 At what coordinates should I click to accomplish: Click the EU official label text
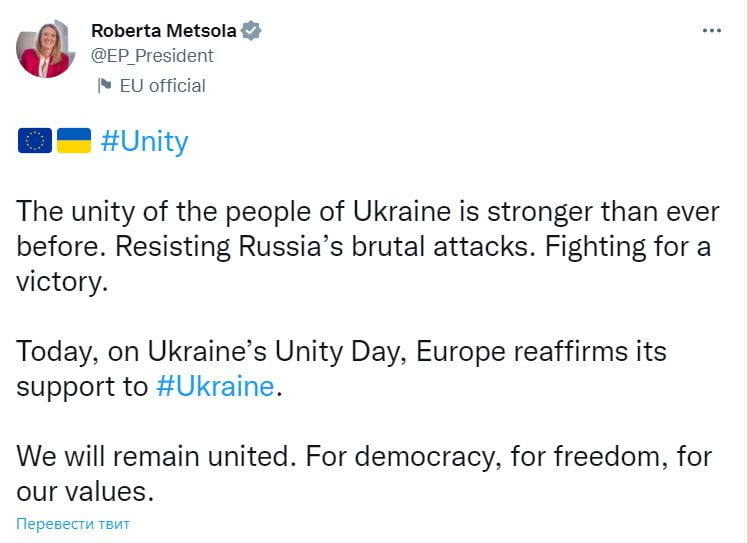[162, 86]
